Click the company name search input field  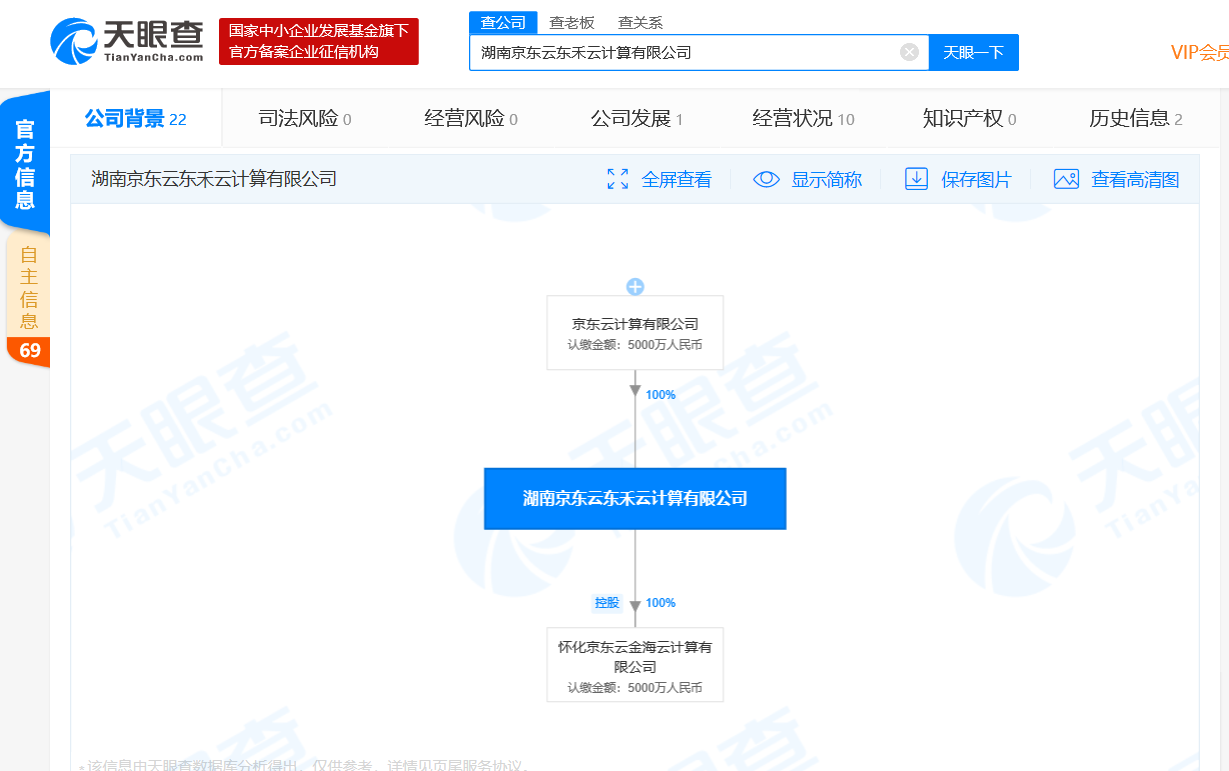685,52
